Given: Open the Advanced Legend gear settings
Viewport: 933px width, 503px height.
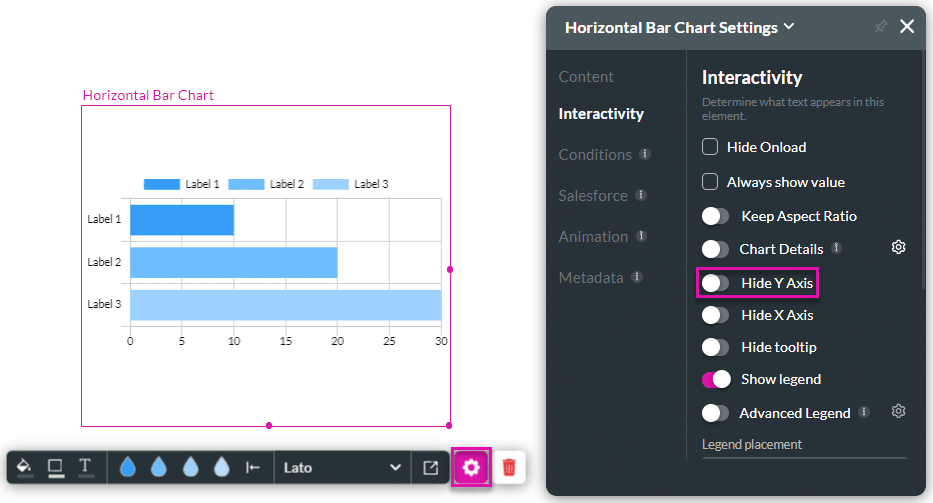Looking at the screenshot, I should pos(898,412).
